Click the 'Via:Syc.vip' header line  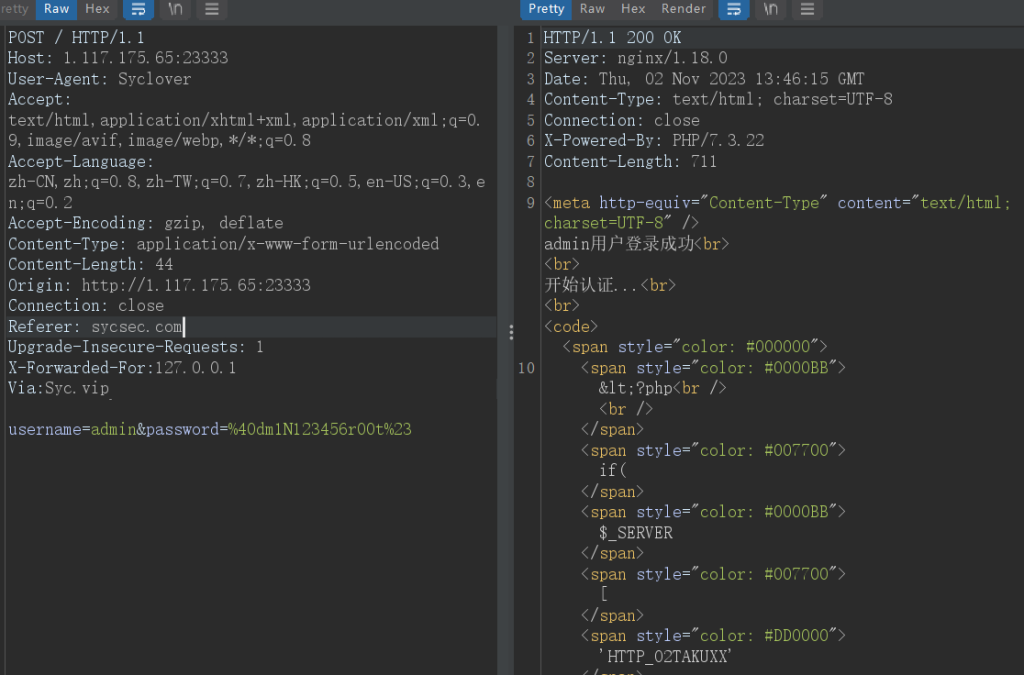(59, 388)
